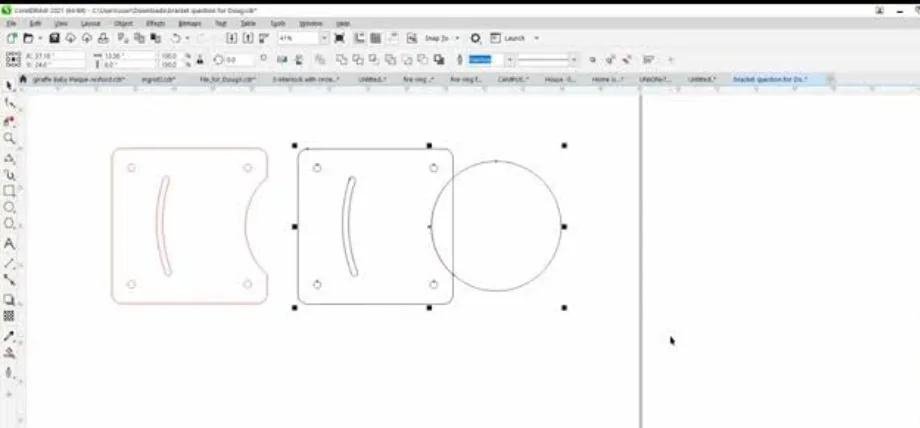This screenshot has width=920, height=428.
Task: Open the File menu
Action: (11, 23)
